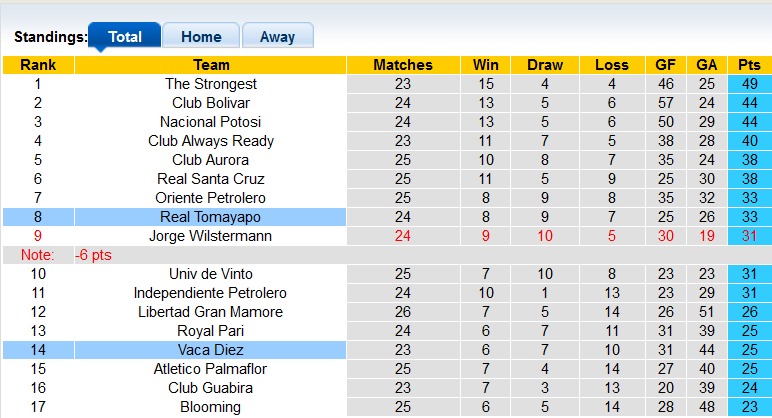Click Real Santa Cruz team name
The height and width of the screenshot is (418, 772).
click(x=211, y=179)
